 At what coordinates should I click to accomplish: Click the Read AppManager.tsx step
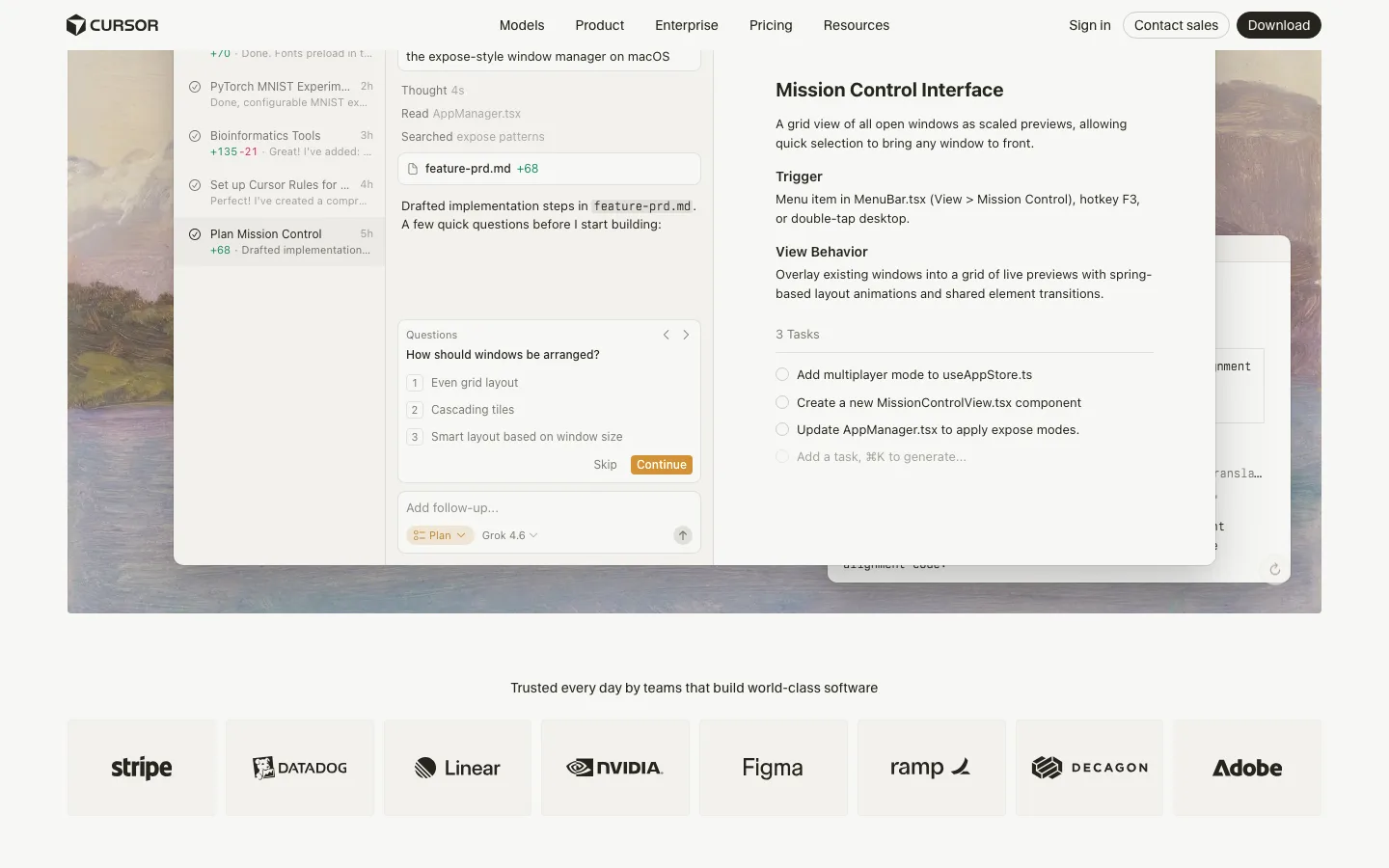pos(461,114)
